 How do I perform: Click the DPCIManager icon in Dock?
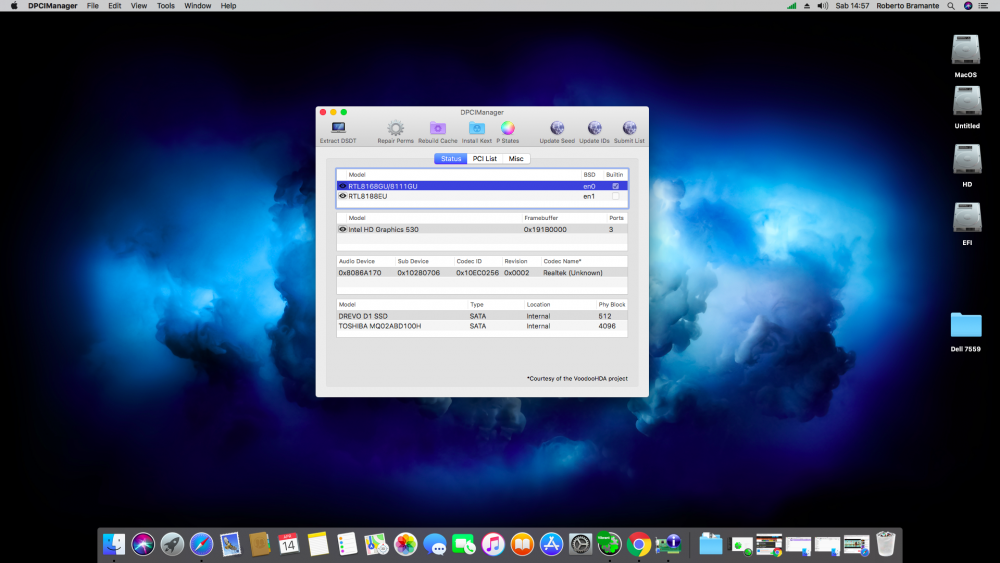click(x=668, y=545)
